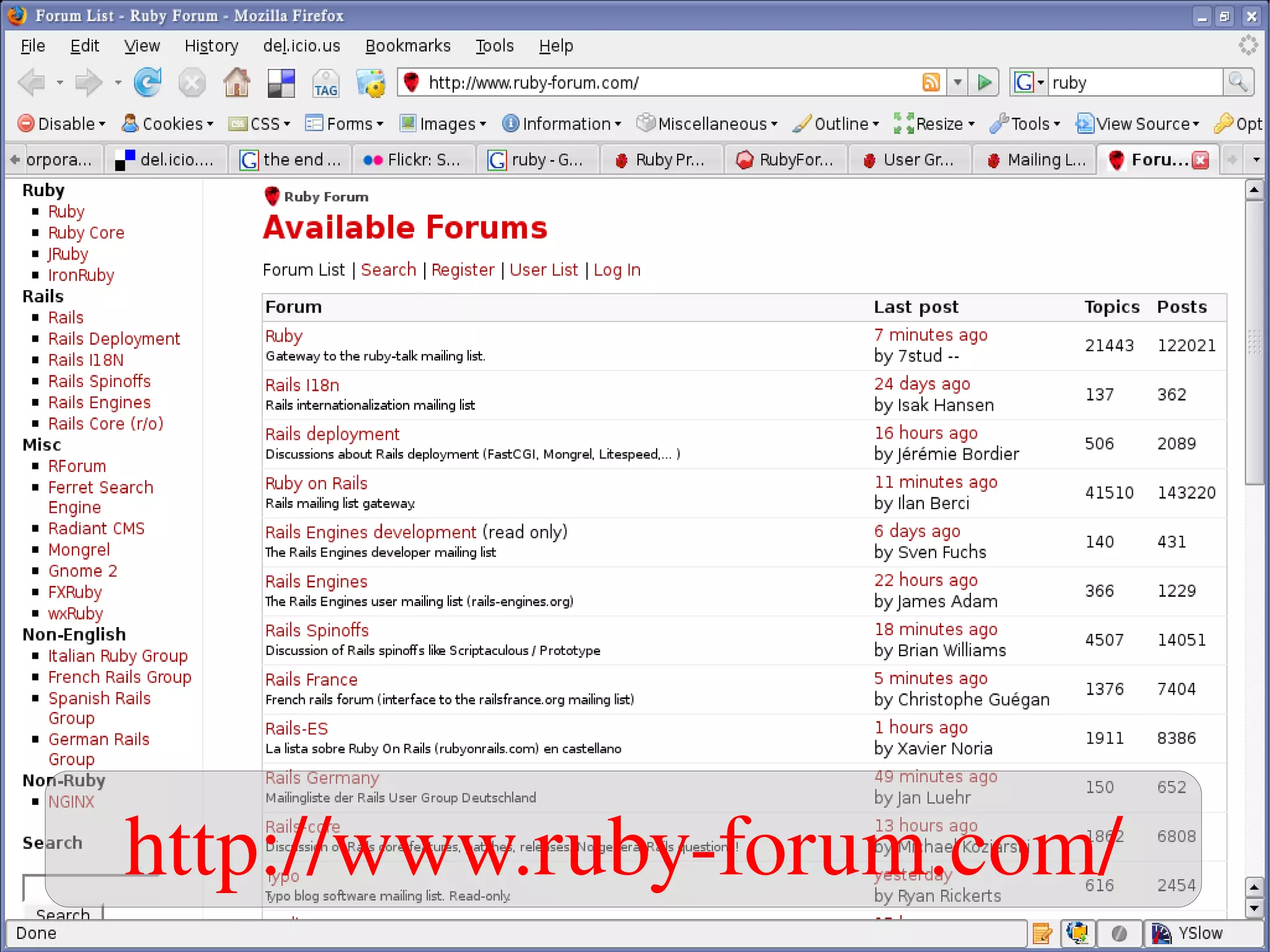Screen dimensions: 1270x952
Task: Switch to the RubyFor... tab
Action: [x=785, y=160]
